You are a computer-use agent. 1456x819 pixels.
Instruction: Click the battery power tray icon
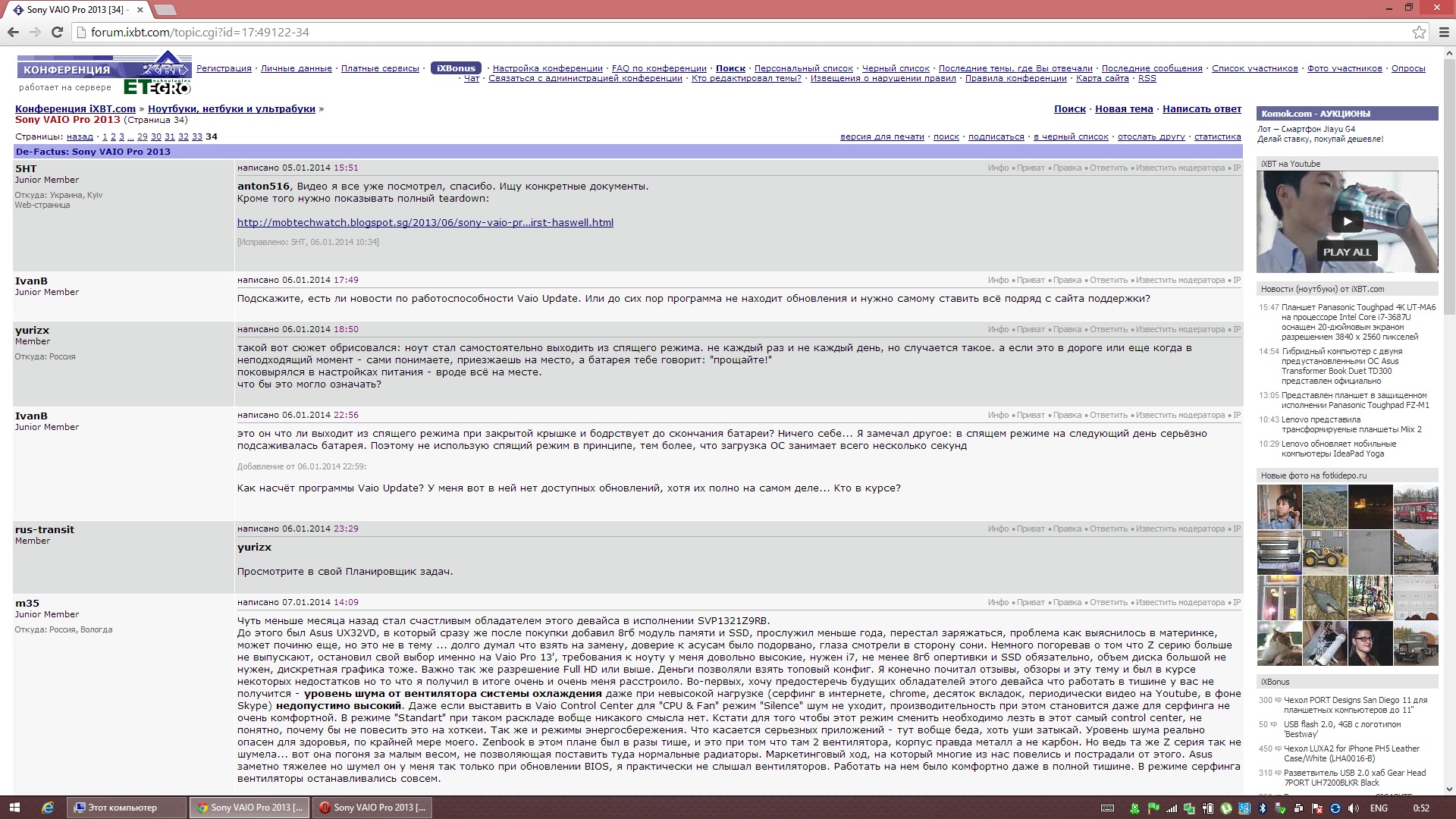(1208, 808)
